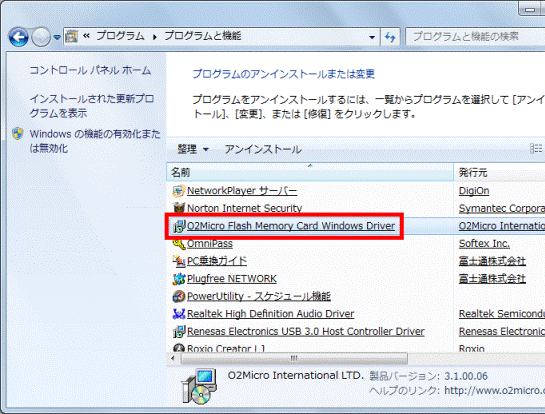Viewport: 545px width, 414px height.
Task: Select the Norton Internet Security entry
Action: (x=244, y=208)
